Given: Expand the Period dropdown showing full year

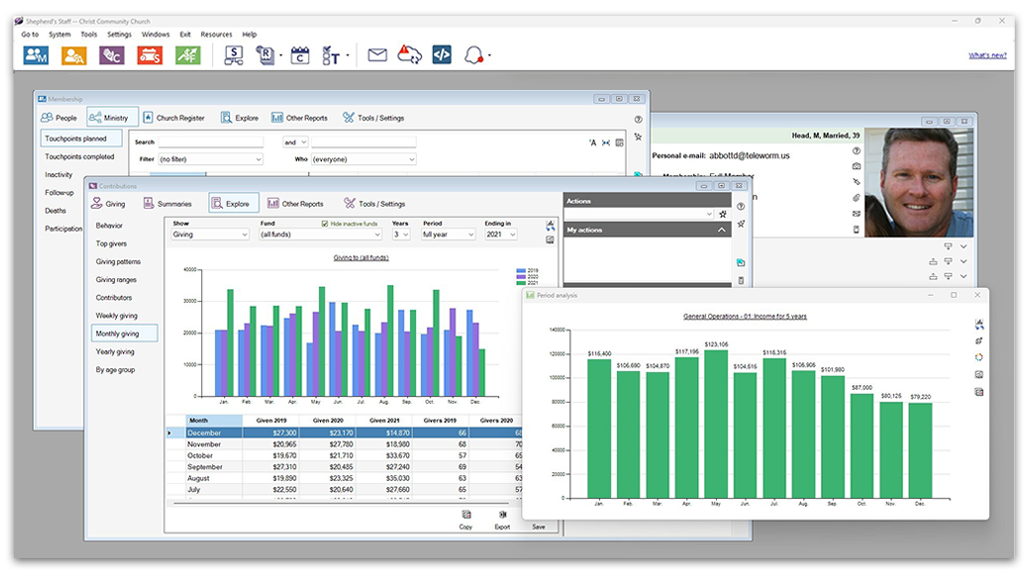Looking at the screenshot, I should (447, 234).
